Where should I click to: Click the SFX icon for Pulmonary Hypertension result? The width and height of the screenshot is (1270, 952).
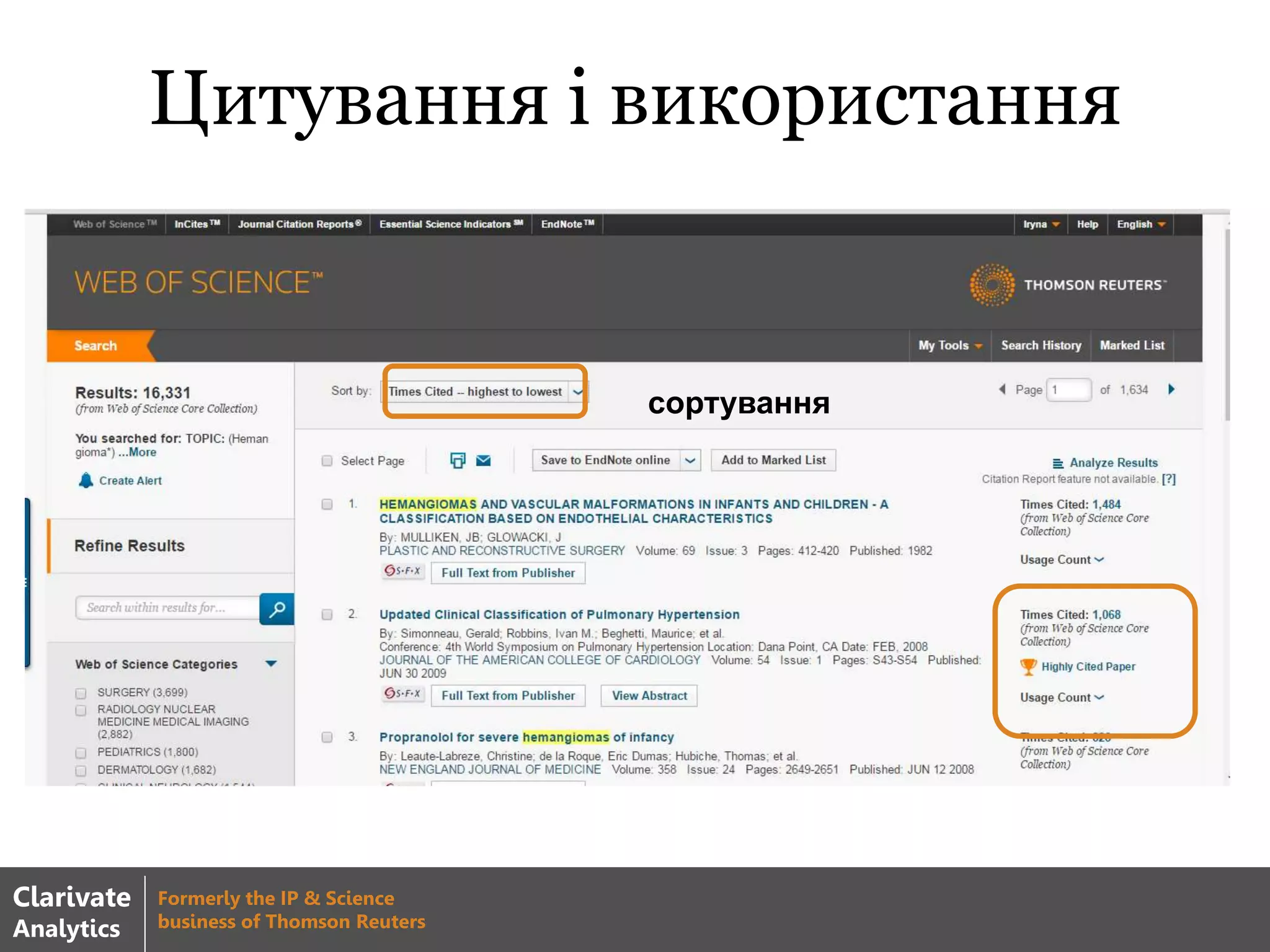403,694
